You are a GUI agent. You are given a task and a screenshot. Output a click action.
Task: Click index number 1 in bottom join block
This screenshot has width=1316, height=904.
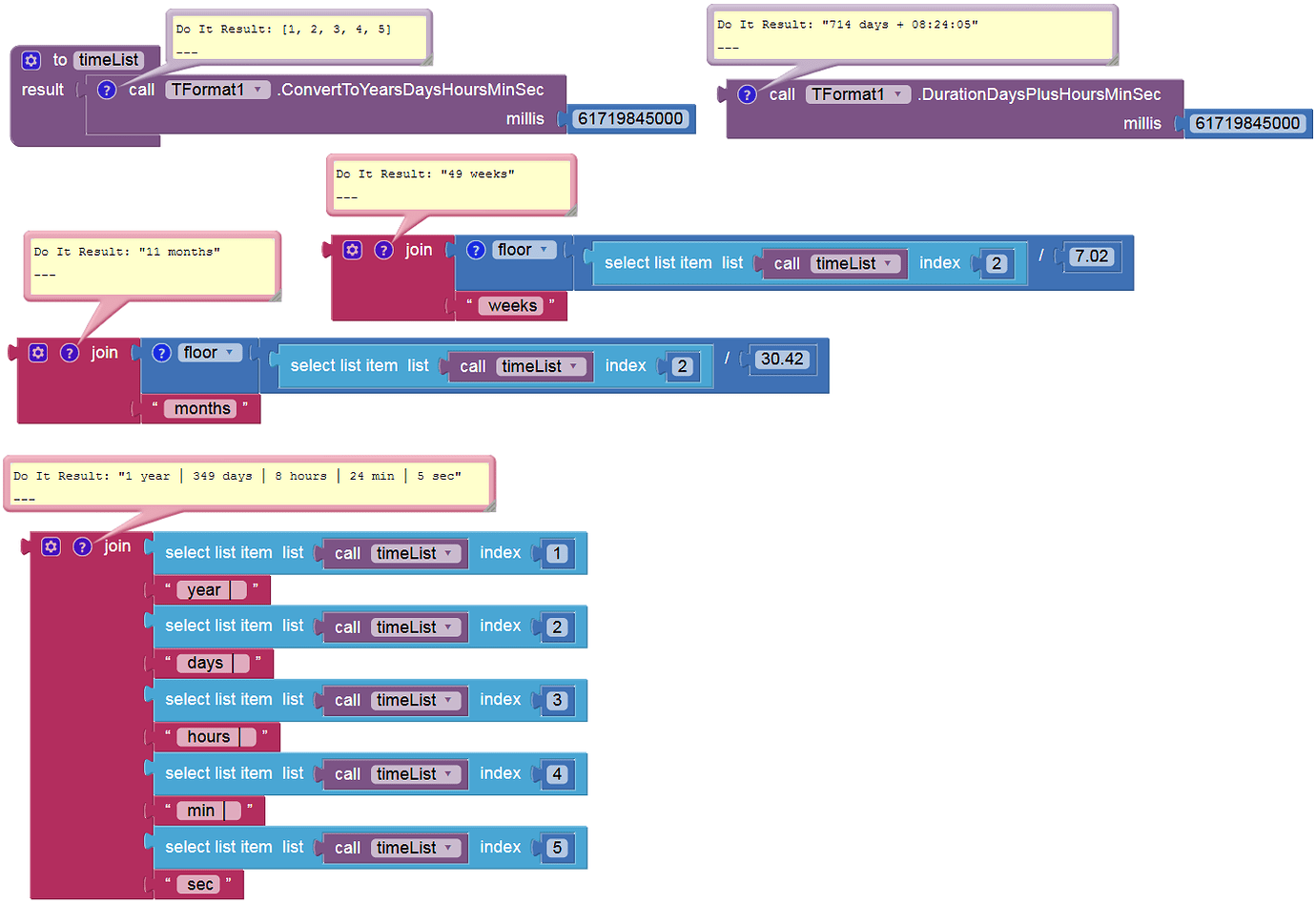(x=558, y=554)
